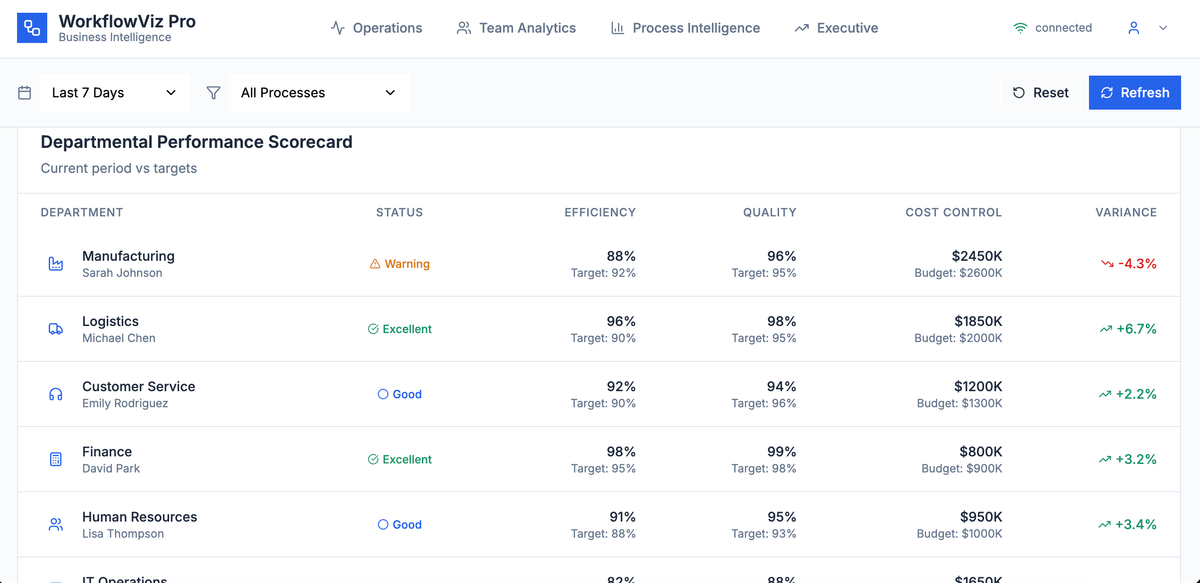The width and height of the screenshot is (1200, 583).
Task: Click Finance's 99% quality value
Action: pyautogui.click(x=782, y=451)
